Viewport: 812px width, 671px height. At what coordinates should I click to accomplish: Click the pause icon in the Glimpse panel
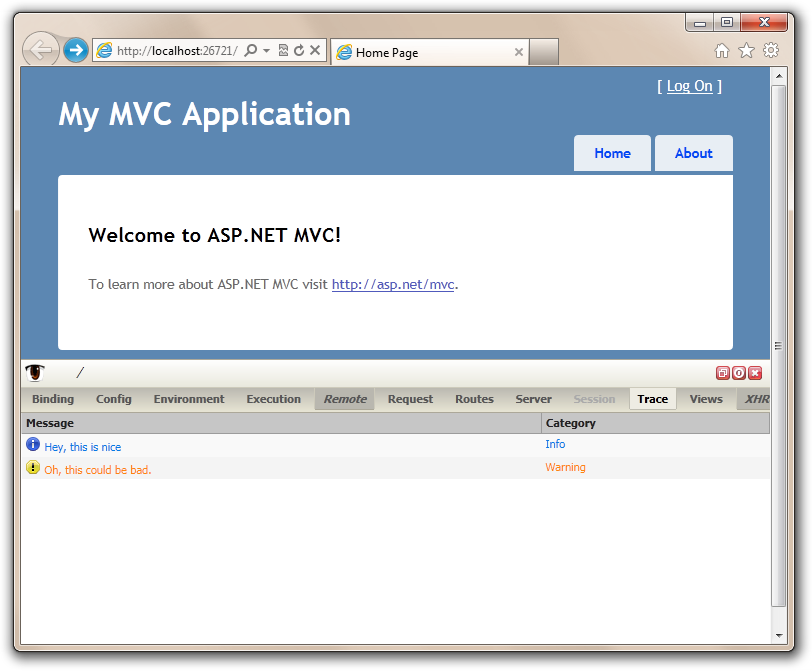click(x=739, y=372)
